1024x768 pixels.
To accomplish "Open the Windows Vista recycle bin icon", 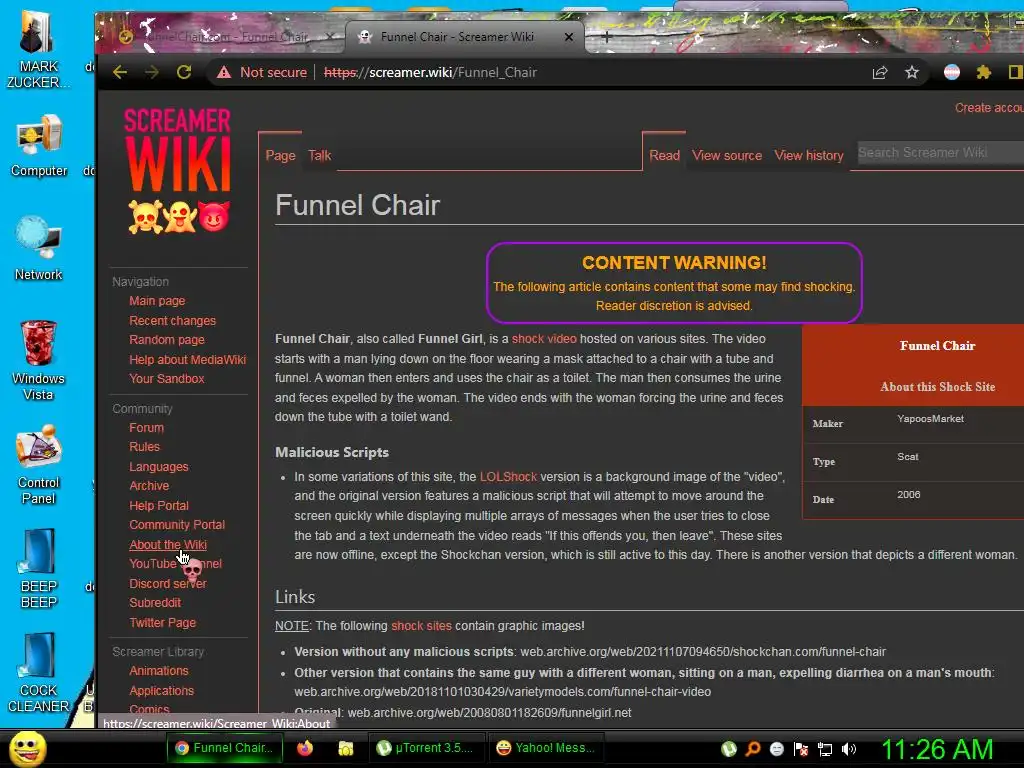I will click(x=38, y=360).
